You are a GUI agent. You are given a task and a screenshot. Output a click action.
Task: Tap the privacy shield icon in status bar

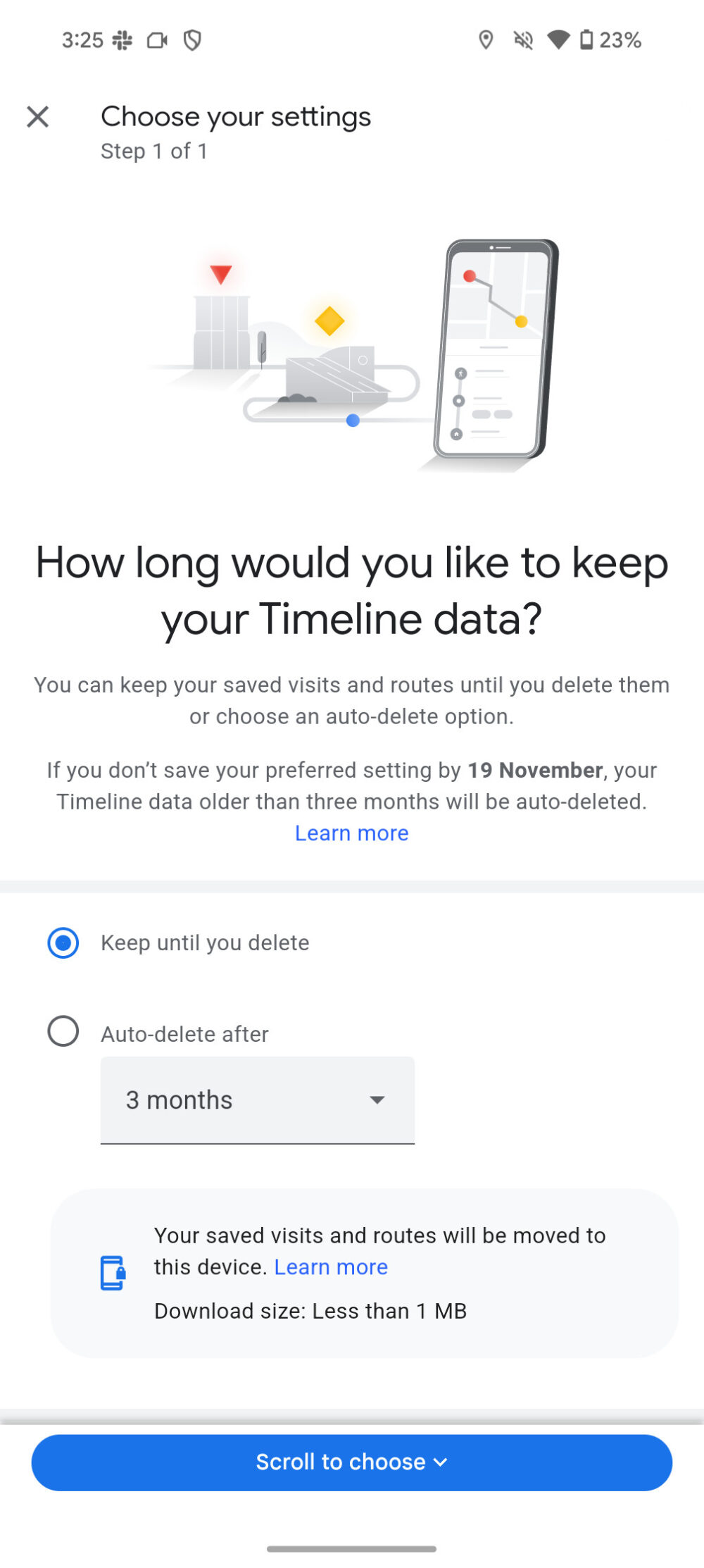click(x=192, y=40)
